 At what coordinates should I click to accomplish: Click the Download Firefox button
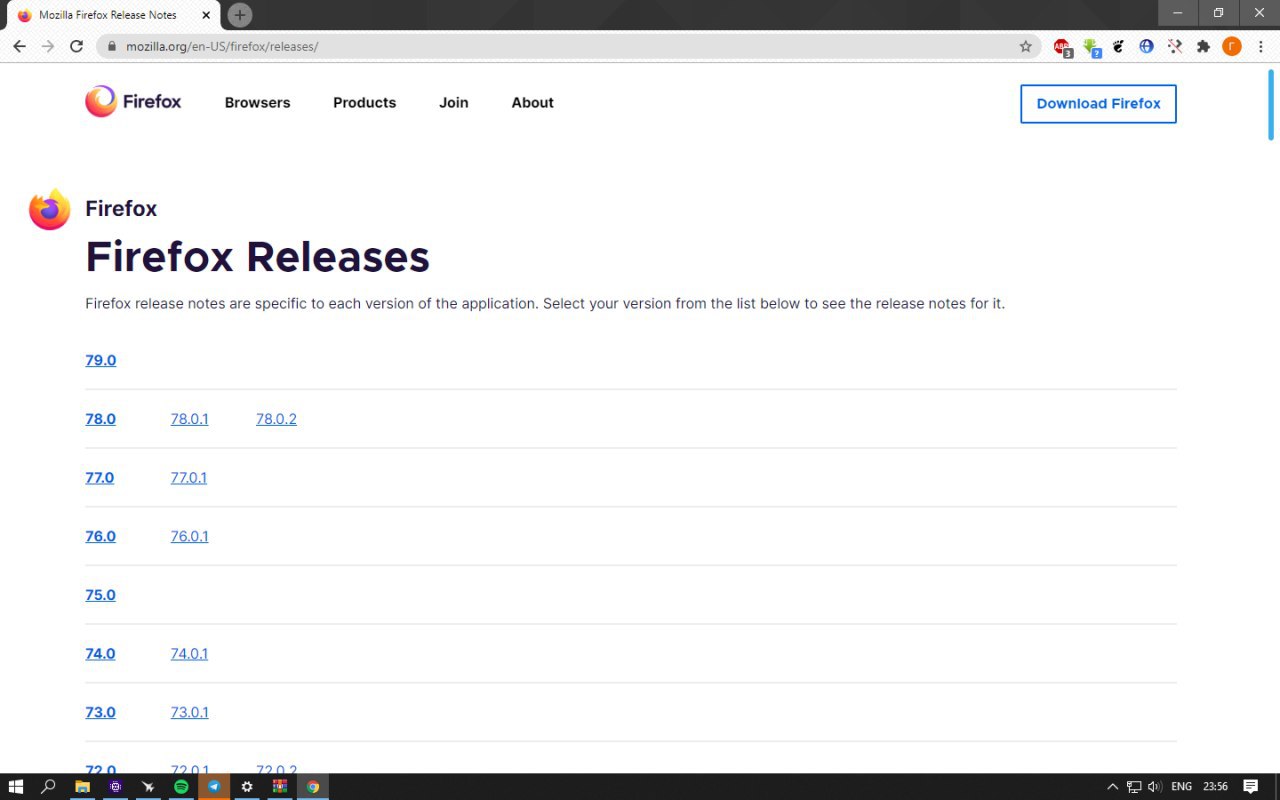point(1098,103)
